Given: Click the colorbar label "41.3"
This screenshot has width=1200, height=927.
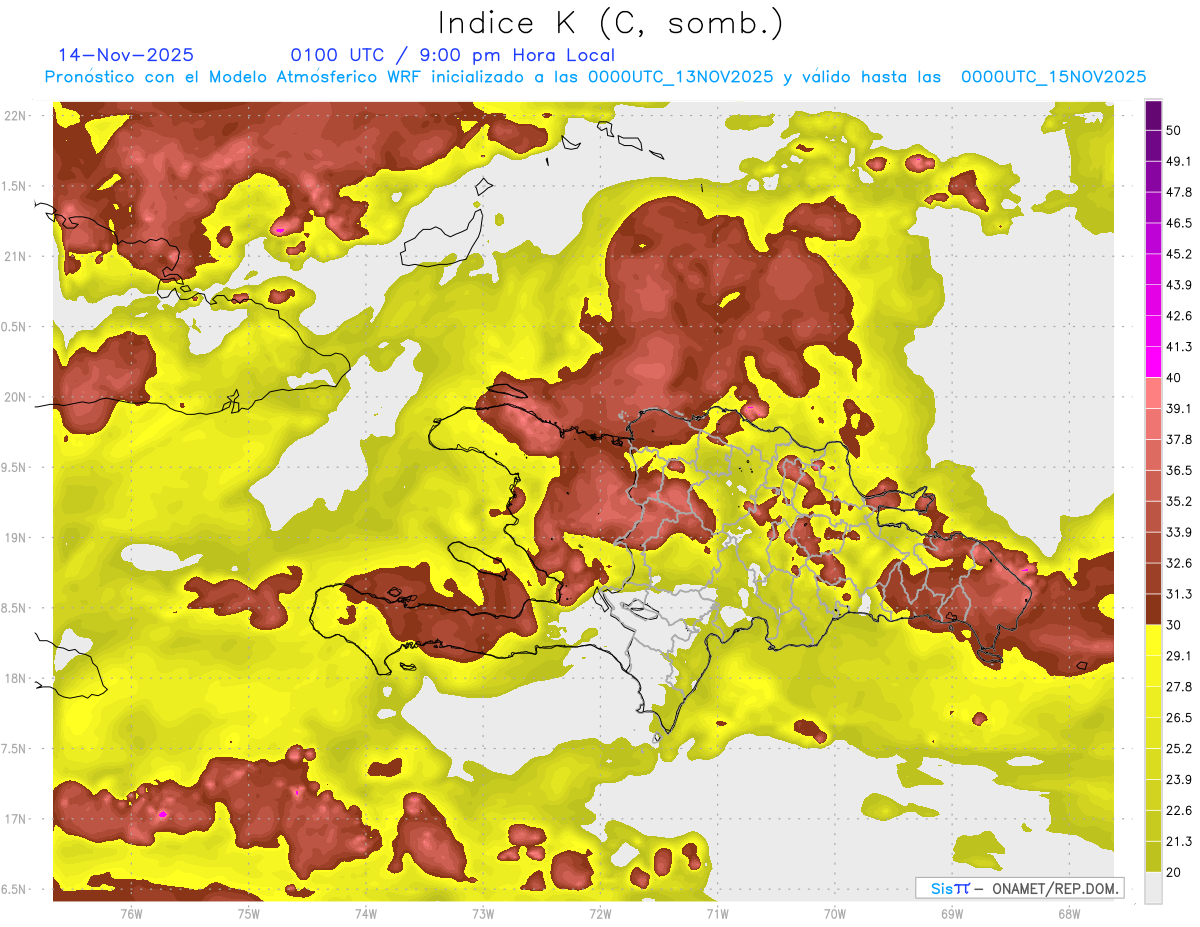Looking at the screenshot, I should tap(1179, 347).
